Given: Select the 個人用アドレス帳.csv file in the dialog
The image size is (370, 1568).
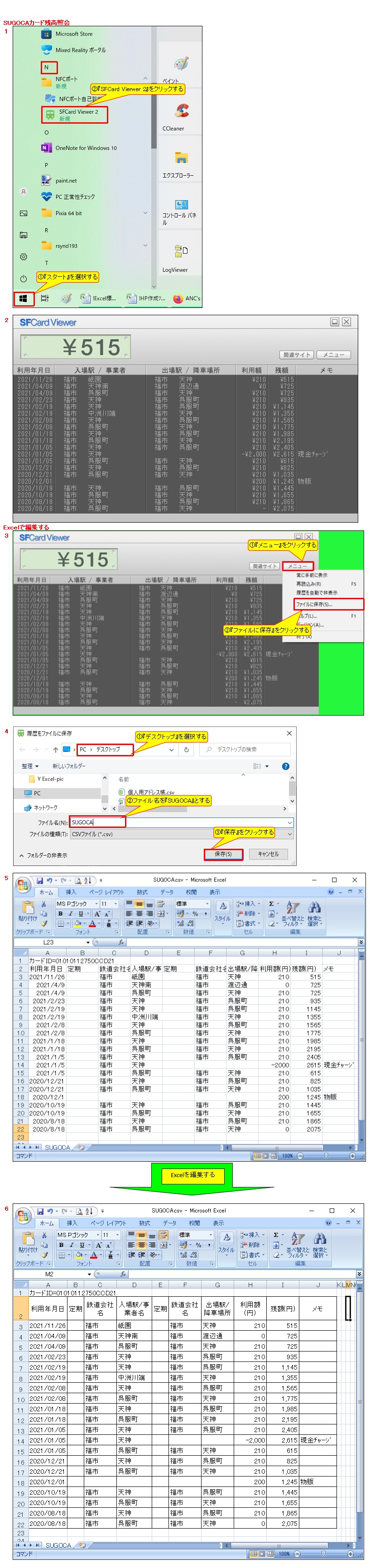Looking at the screenshot, I should (146, 792).
